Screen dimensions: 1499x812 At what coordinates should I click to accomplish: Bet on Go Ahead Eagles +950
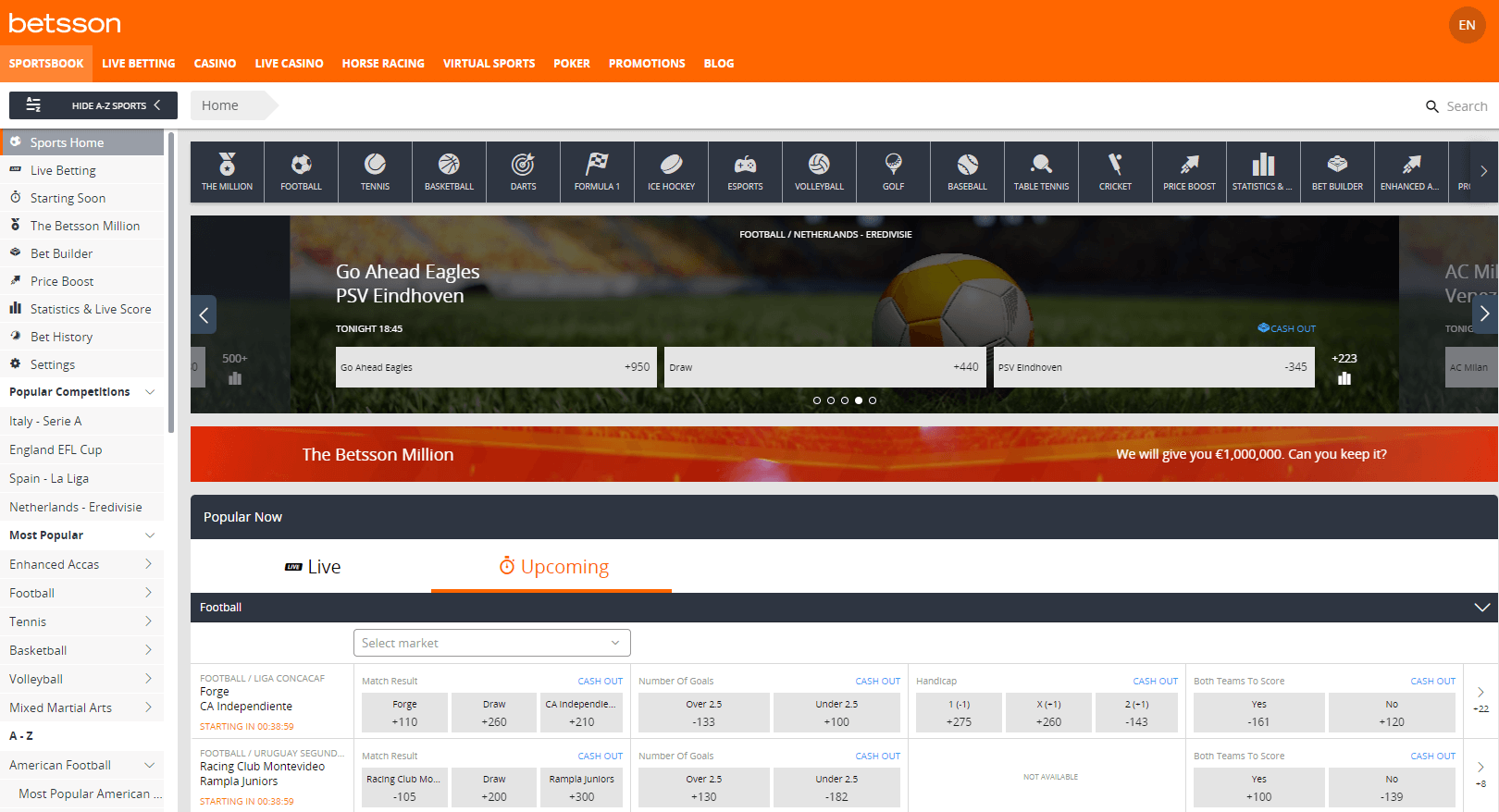[496, 367]
